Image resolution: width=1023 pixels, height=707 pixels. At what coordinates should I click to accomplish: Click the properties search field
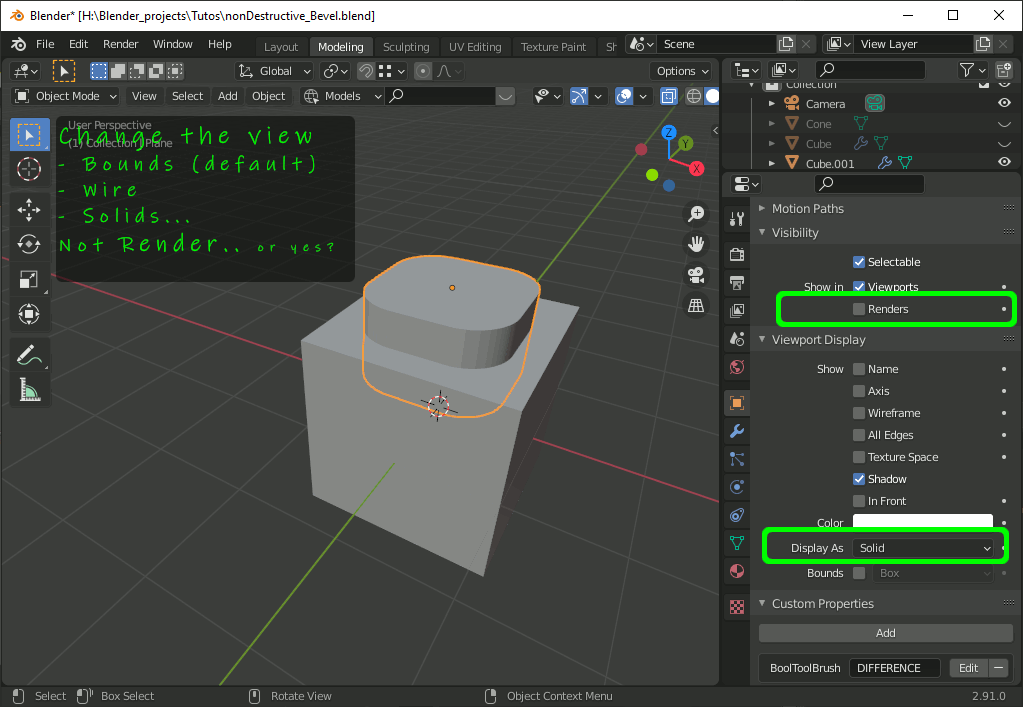[869, 184]
